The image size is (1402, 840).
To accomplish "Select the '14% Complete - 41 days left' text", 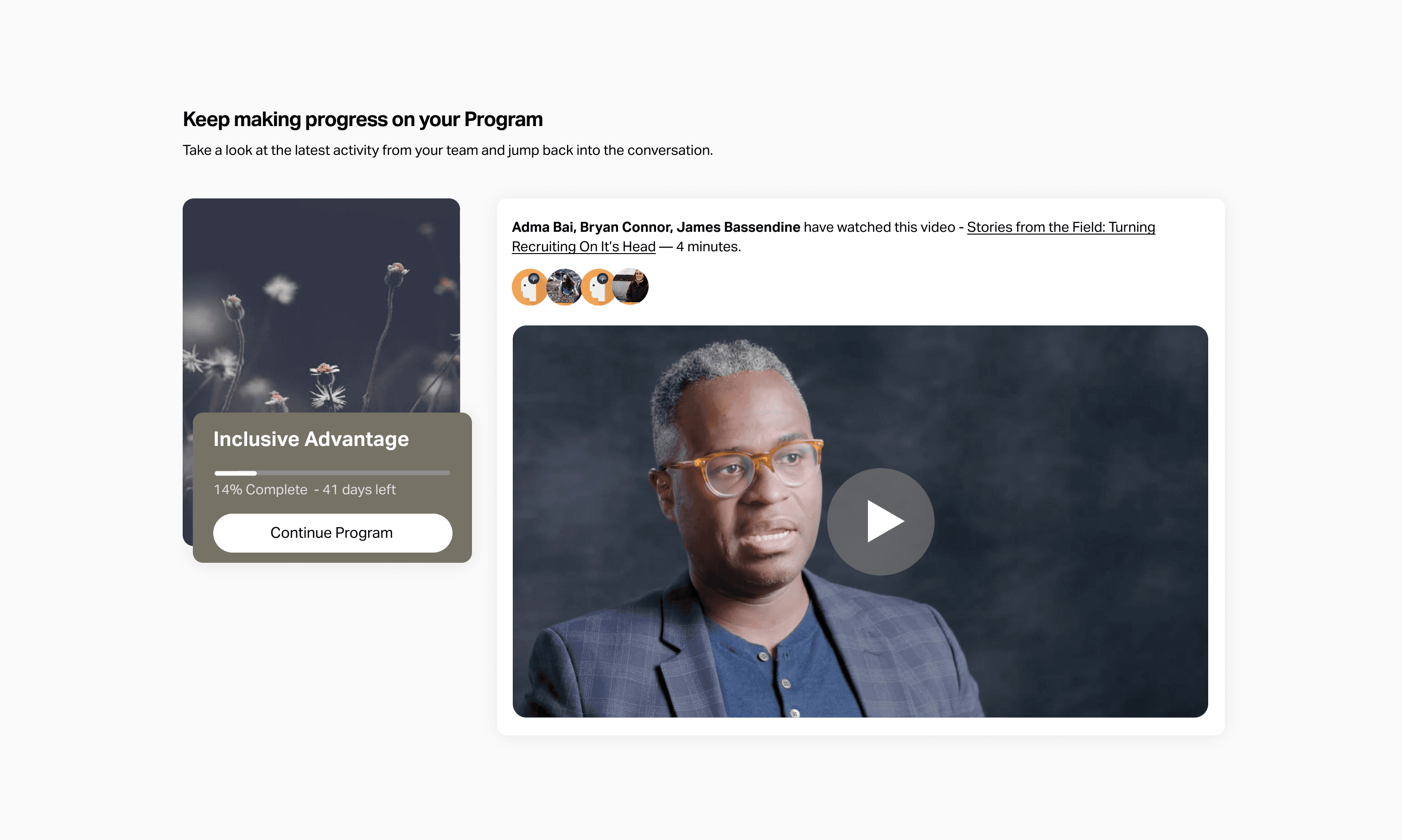I will (x=305, y=490).
